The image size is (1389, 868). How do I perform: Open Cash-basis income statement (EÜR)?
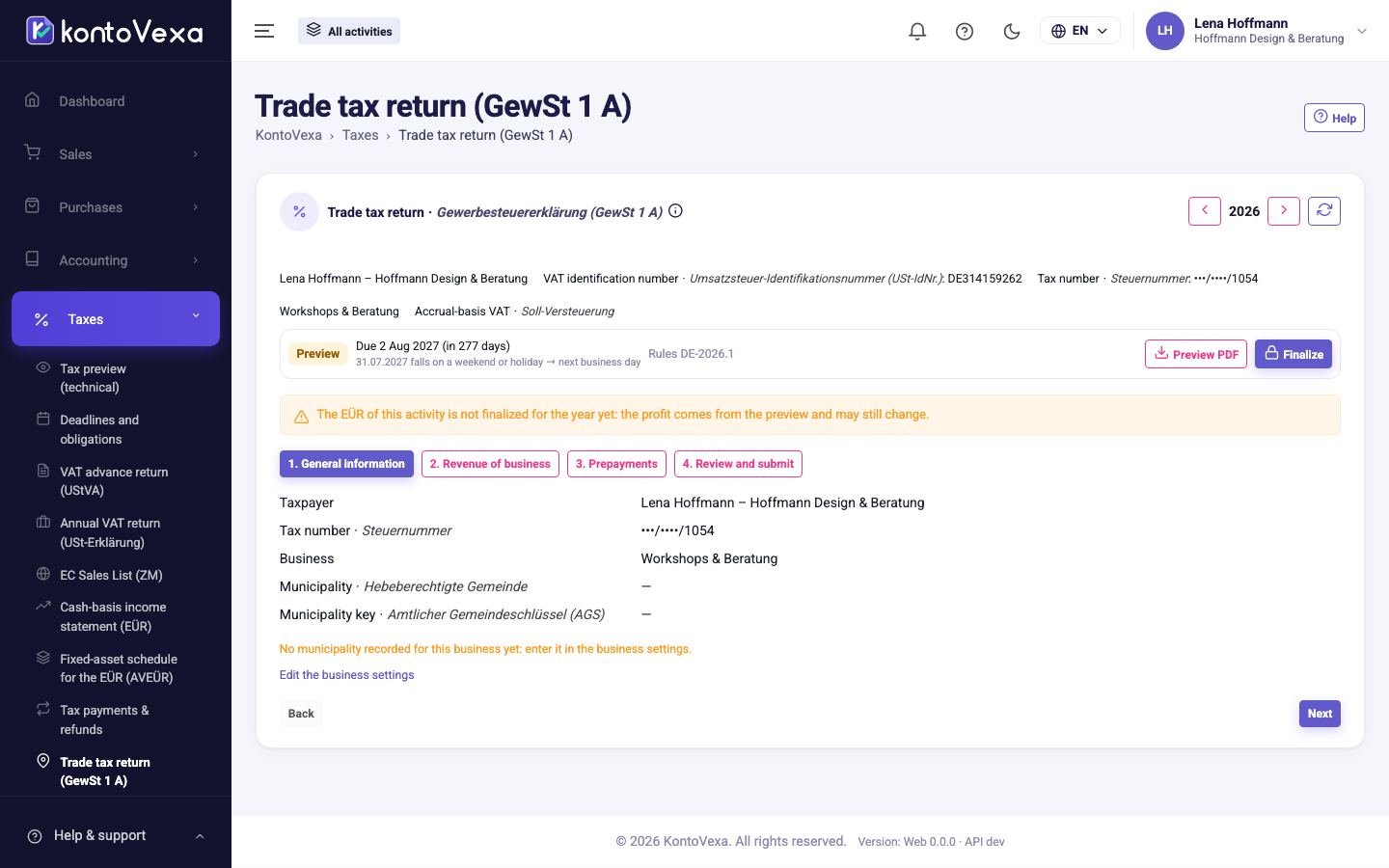[116, 616]
